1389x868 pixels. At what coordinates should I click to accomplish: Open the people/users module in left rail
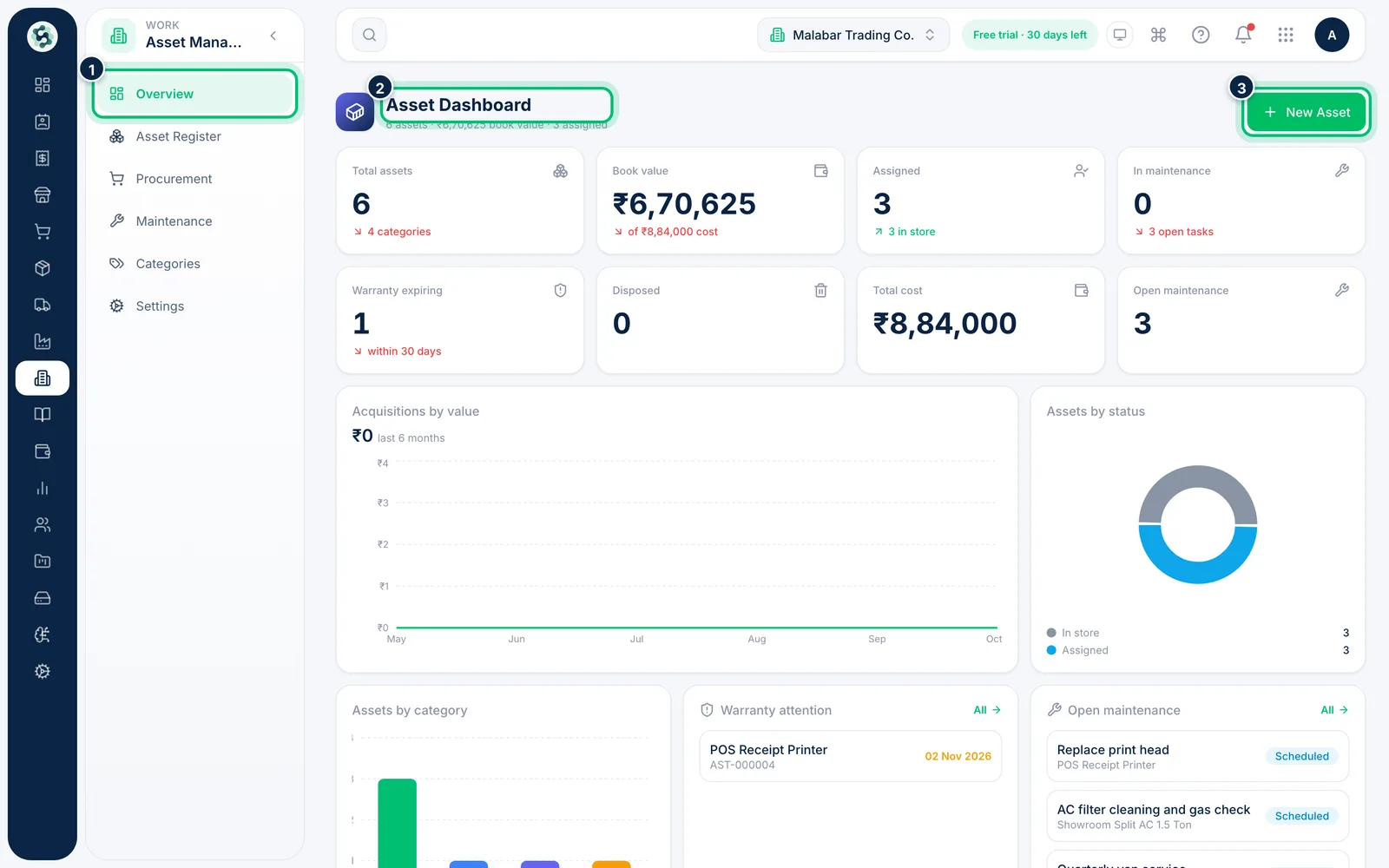(x=42, y=524)
